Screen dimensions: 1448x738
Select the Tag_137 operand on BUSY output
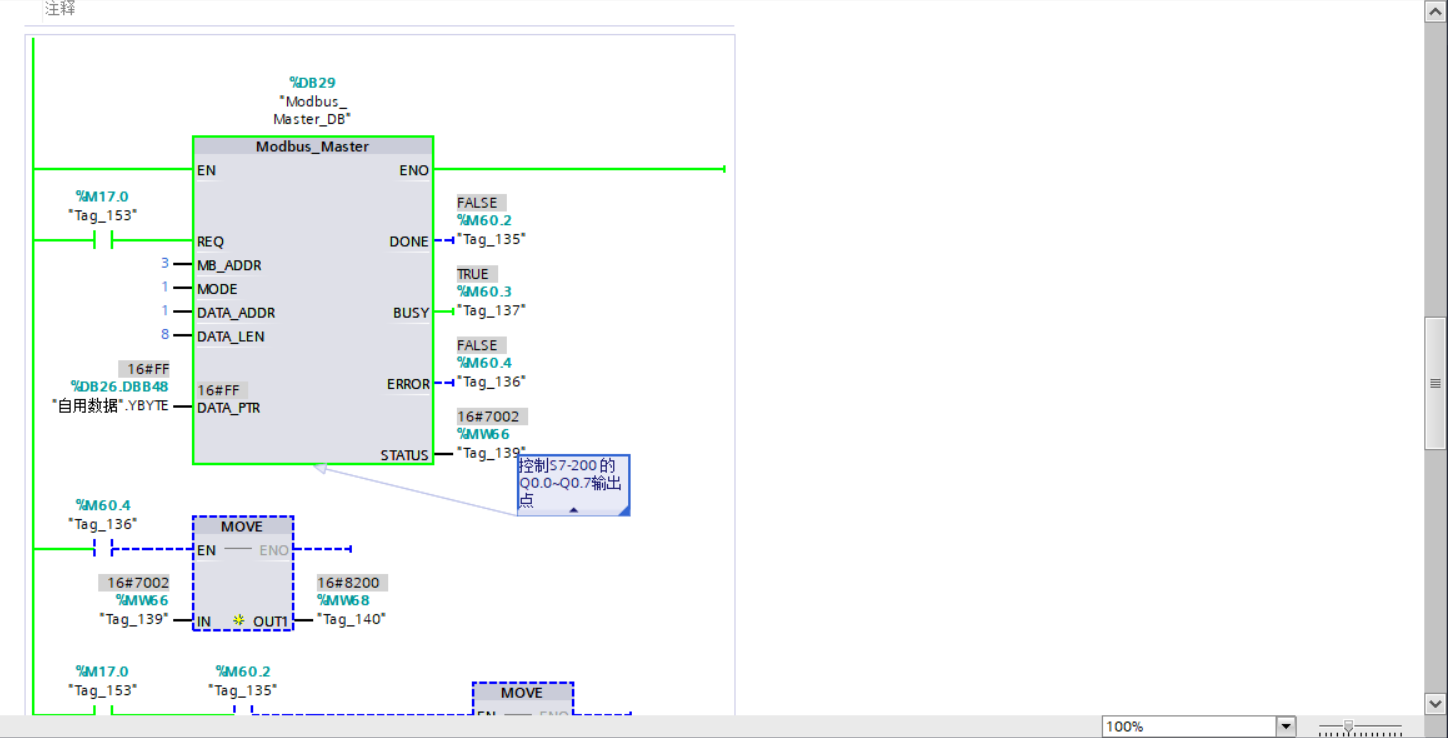tap(491, 310)
